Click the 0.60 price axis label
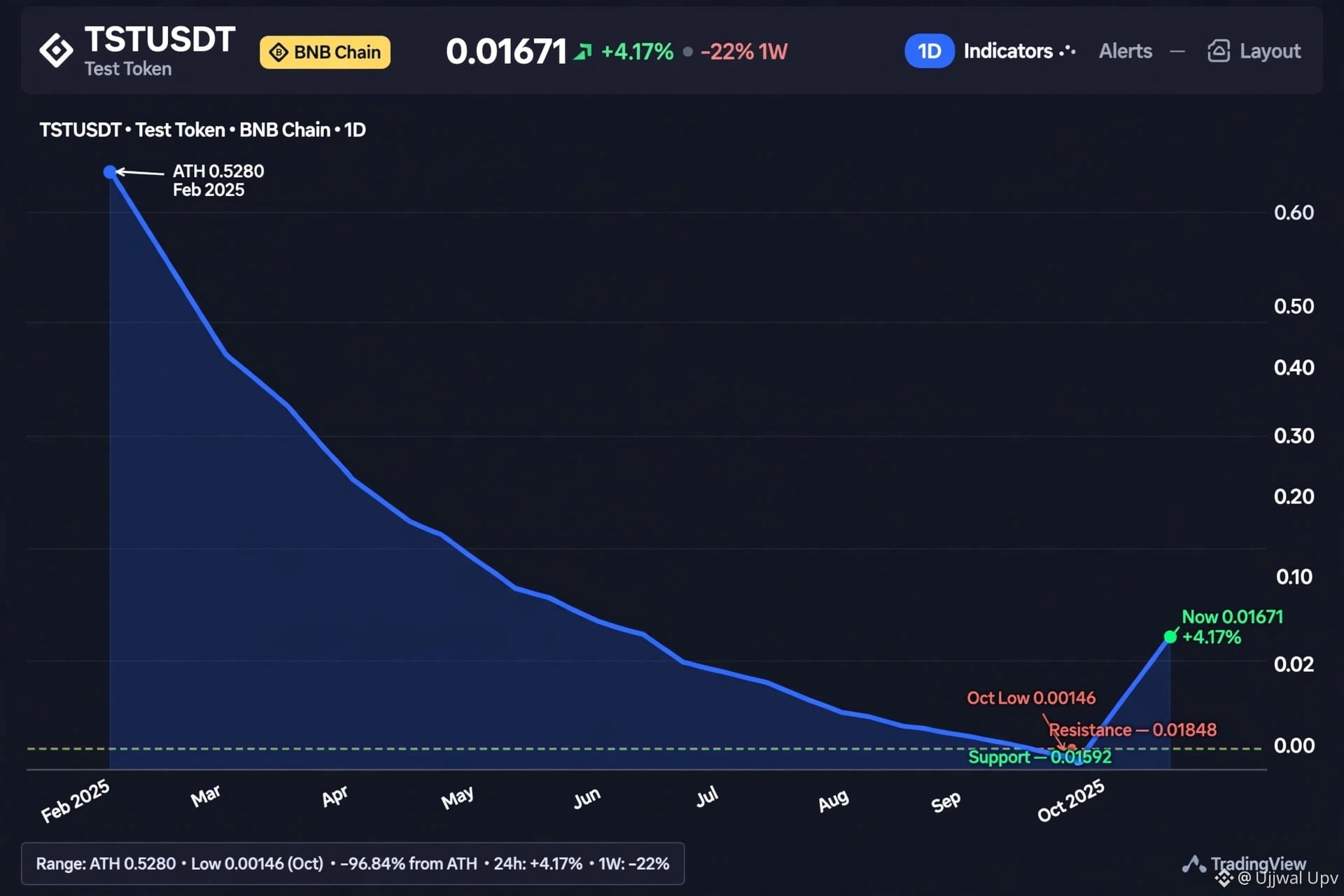This screenshot has height=896, width=1344. pos(1294,213)
